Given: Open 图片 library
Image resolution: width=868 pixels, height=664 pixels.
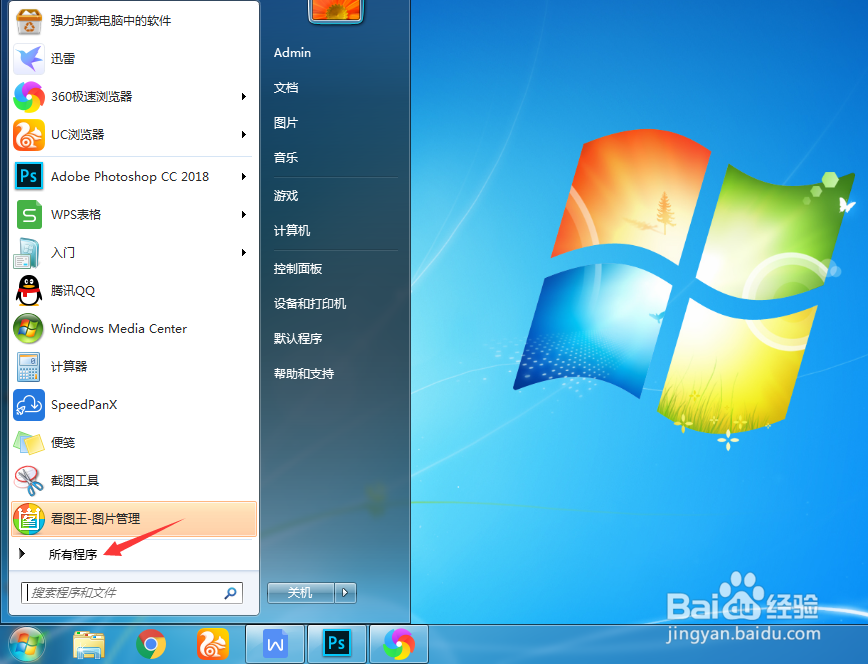Looking at the screenshot, I should tap(286, 122).
